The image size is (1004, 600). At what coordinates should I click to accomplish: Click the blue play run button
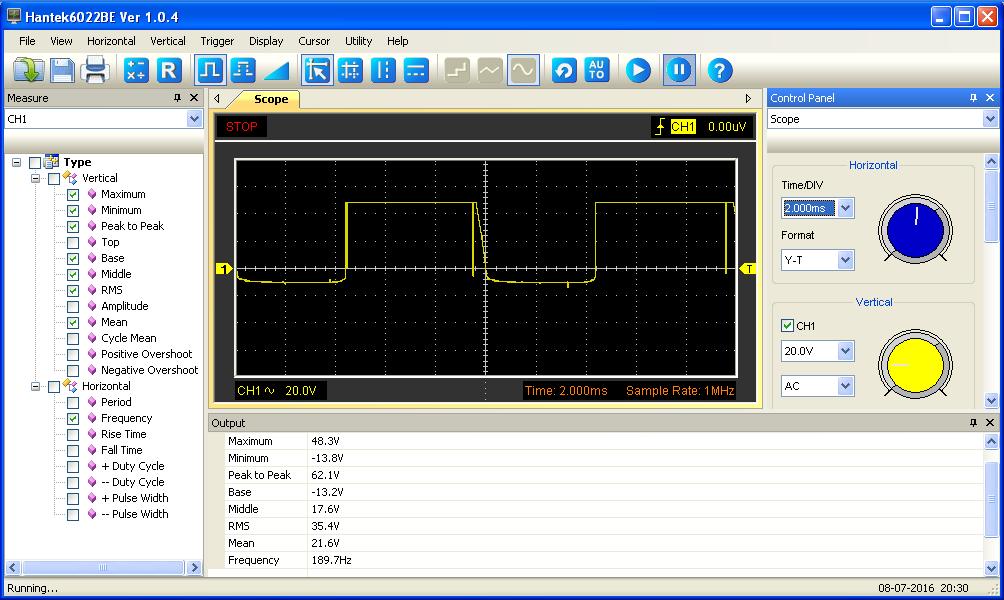pyautogui.click(x=638, y=70)
